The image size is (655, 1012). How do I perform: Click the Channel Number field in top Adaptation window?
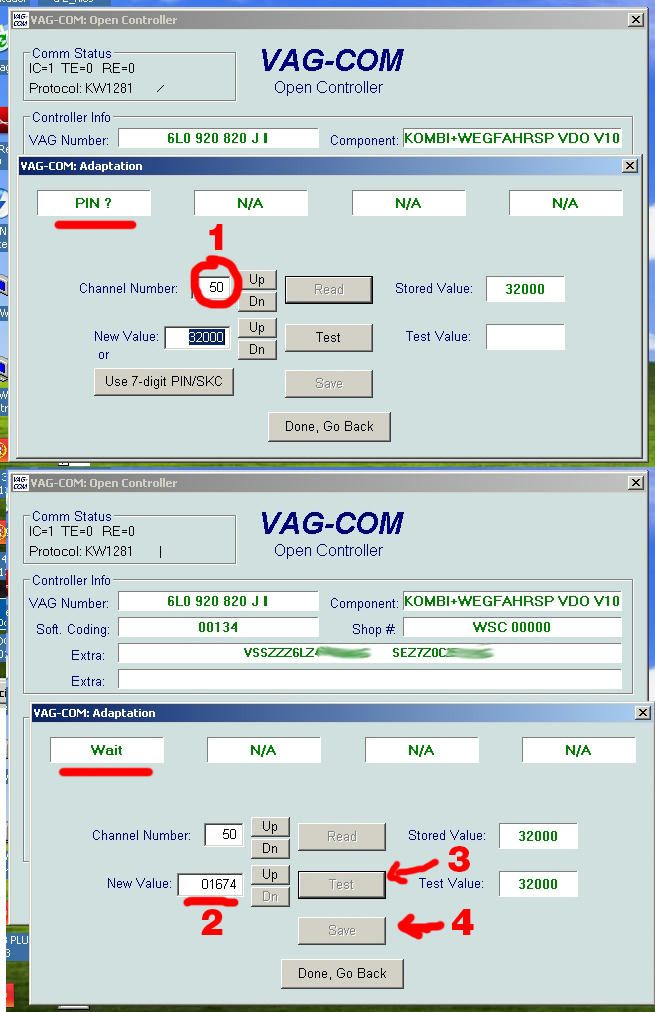(216, 287)
